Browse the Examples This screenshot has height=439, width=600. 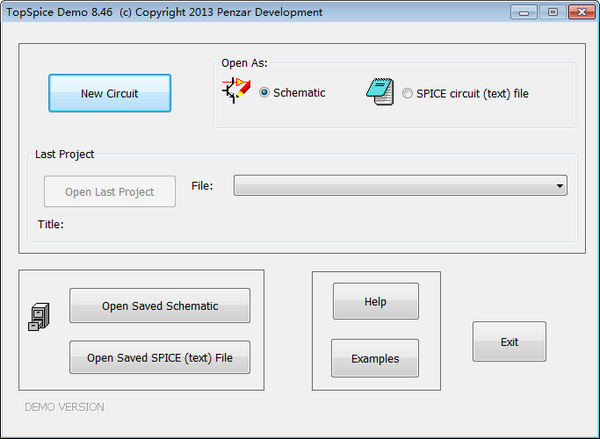(x=375, y=358)
